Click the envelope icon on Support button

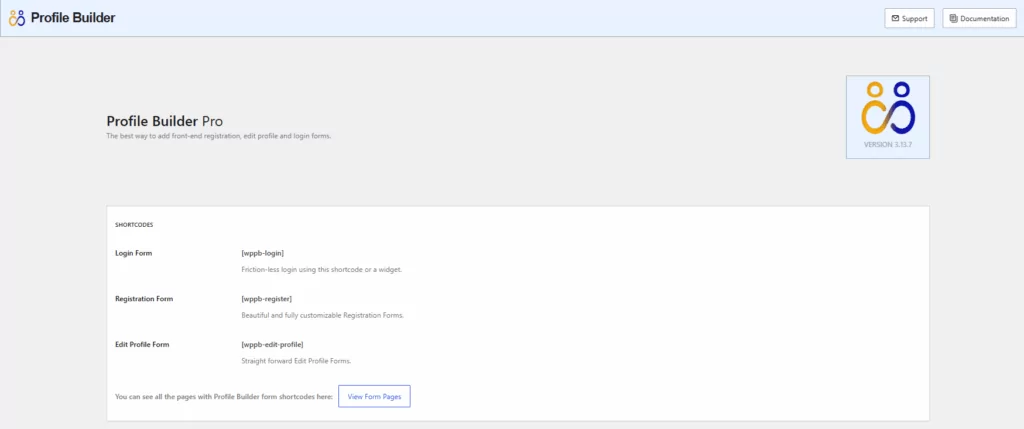[895, 18]
